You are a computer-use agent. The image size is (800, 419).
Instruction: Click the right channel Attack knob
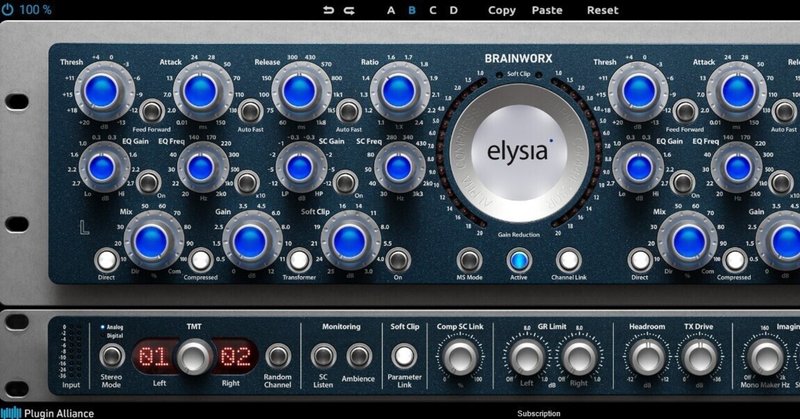[738, 91]
